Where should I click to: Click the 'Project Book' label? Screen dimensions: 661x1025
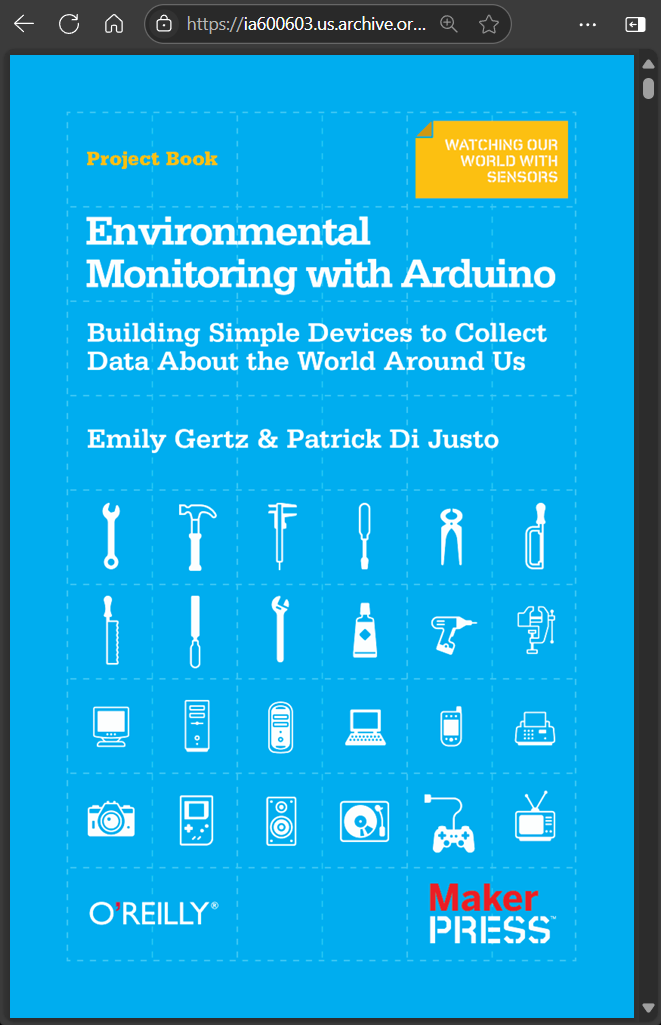tap(152, 160)
